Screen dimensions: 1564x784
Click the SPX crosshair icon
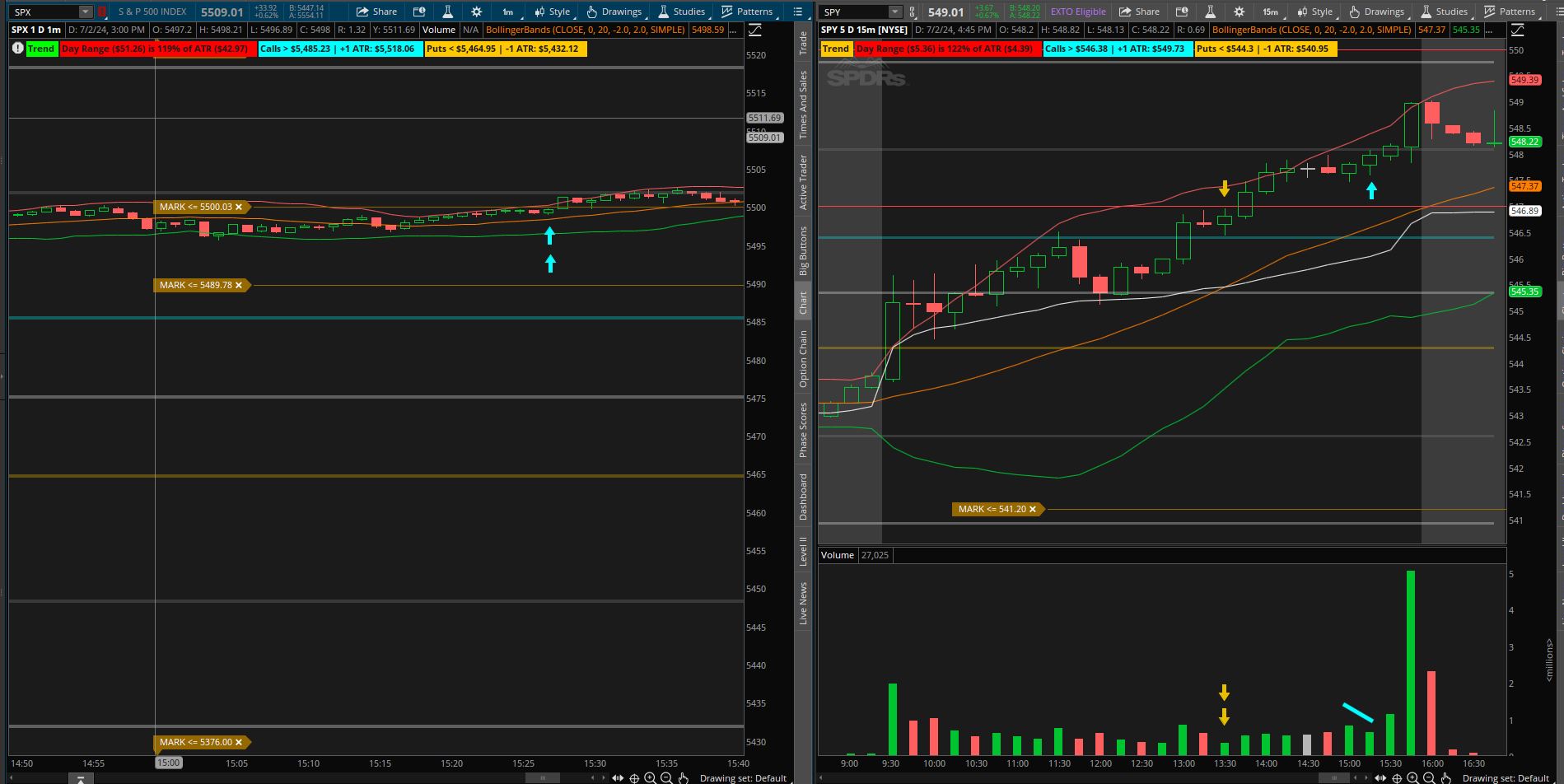tap(634, 778)
